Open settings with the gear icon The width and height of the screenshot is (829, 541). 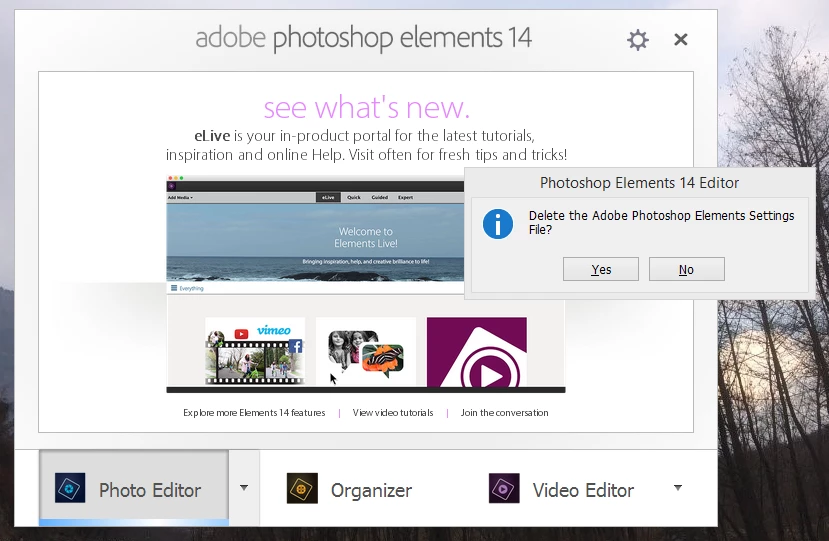click(x=638, y=40)
